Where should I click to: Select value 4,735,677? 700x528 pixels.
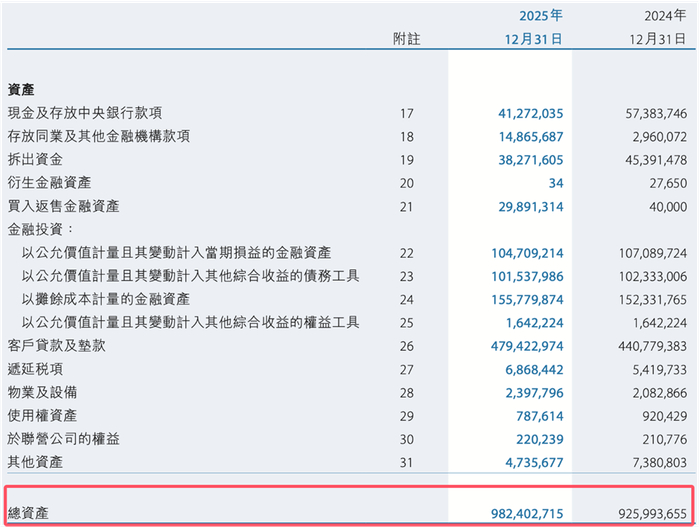[534, 462]
